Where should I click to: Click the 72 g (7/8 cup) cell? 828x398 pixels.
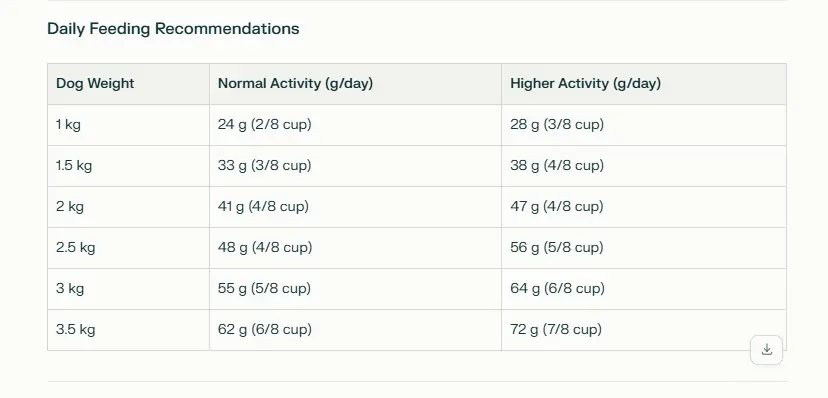644,330
